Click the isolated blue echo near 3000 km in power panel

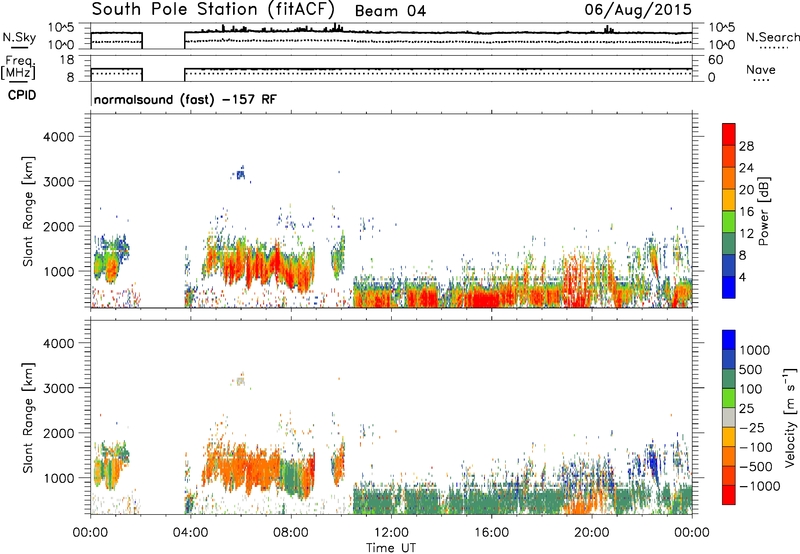[x=240, y=174]
